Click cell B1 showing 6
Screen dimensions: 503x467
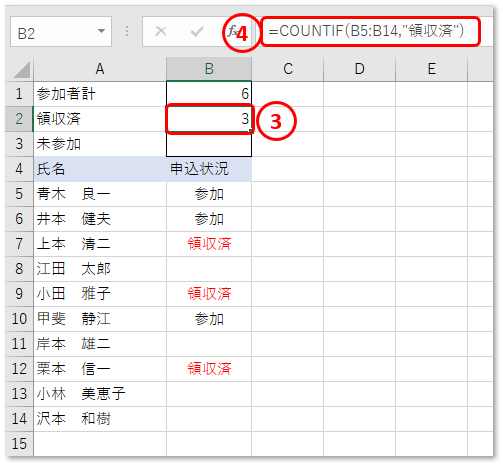click(x=209, y=94)
